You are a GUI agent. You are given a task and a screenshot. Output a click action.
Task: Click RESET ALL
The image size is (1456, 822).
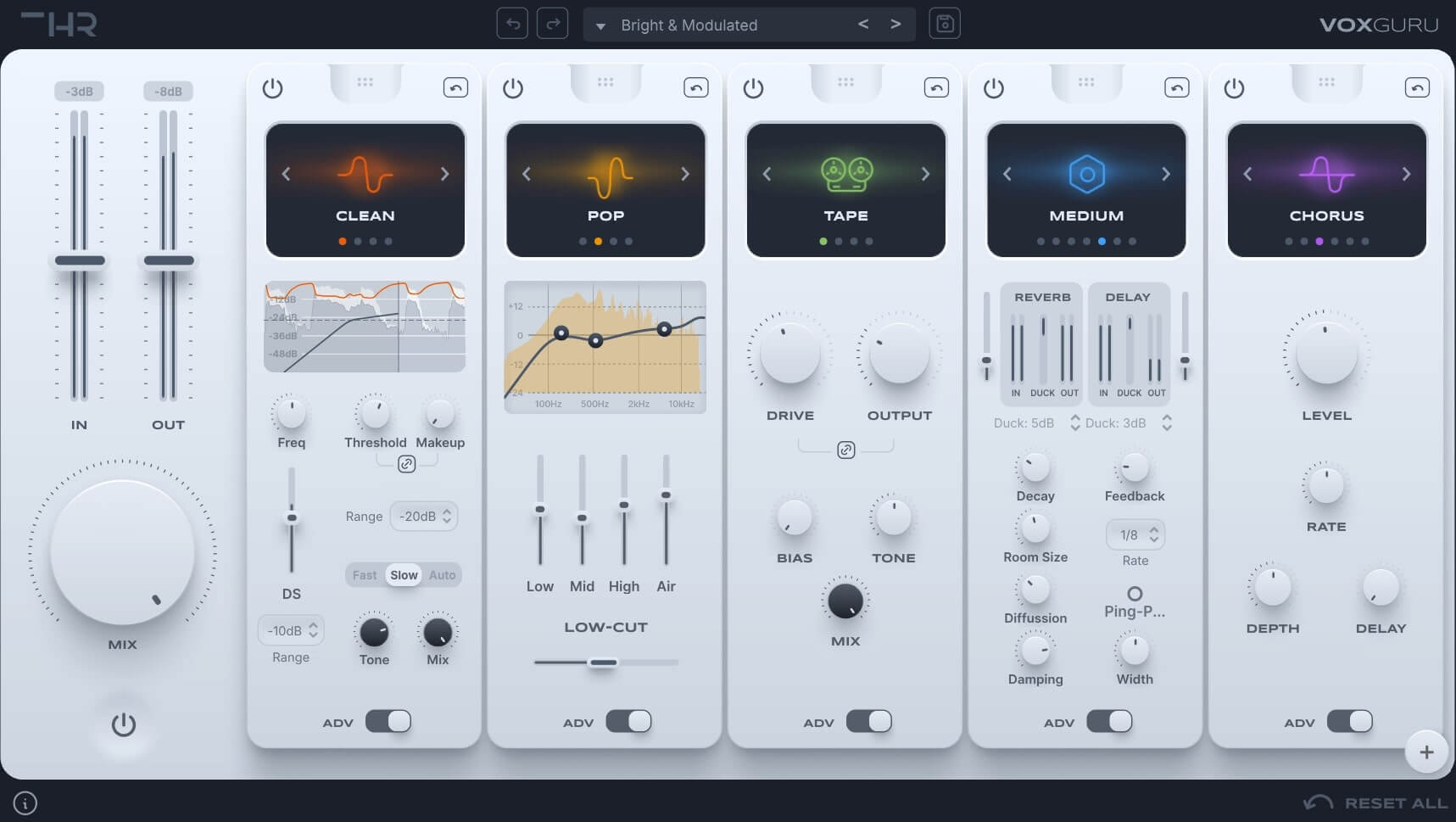pos(1394,802)
